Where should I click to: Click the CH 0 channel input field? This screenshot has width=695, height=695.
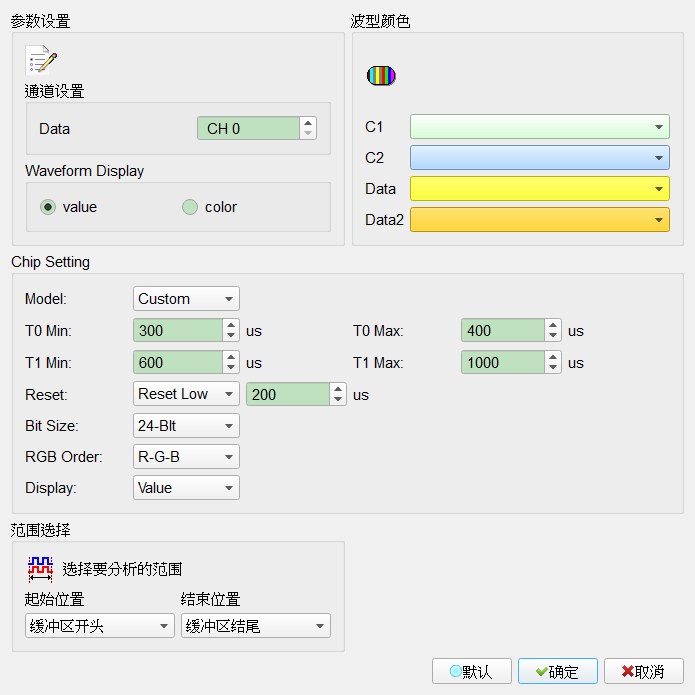(248, 129)
